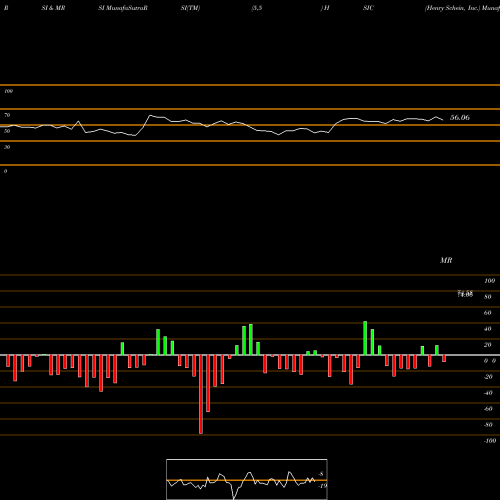Open the mini oscillator thumbnail chart

247,479
